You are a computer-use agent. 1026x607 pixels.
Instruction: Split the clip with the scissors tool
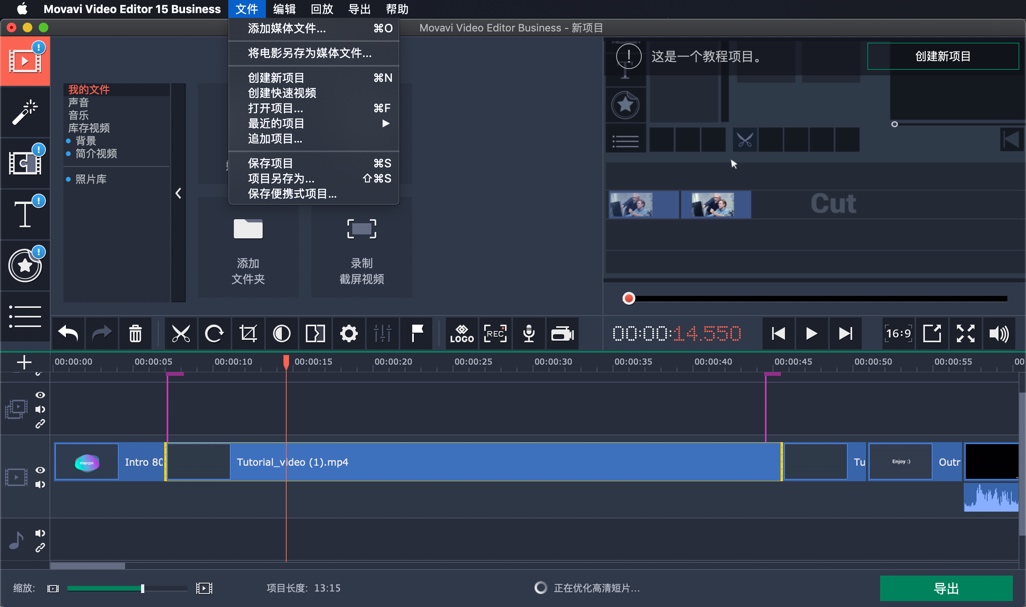(x=182, y=333)
